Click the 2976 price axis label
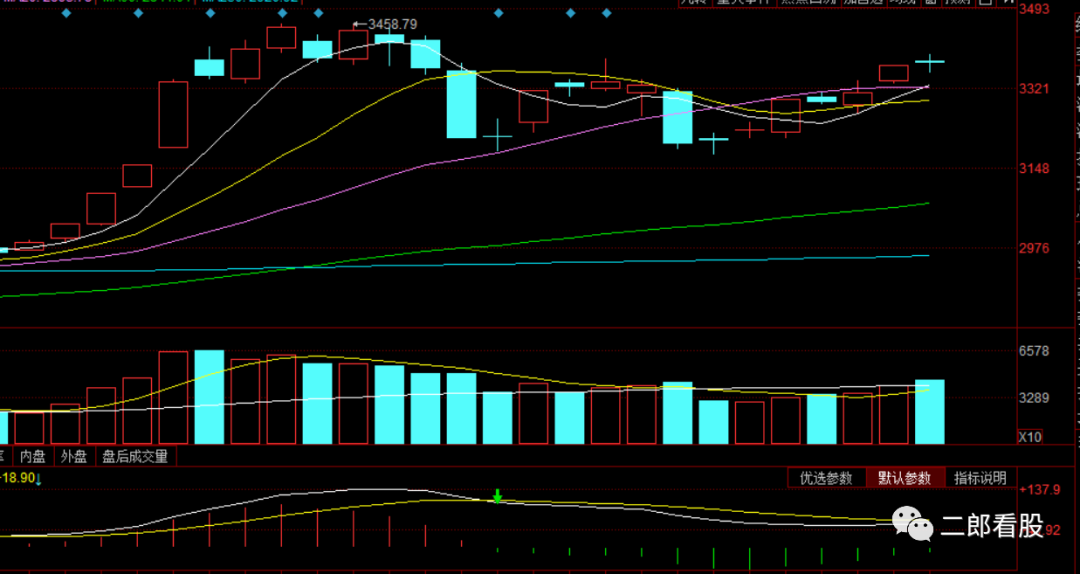Screen dimensions: 1080x574 [1036, 248]
